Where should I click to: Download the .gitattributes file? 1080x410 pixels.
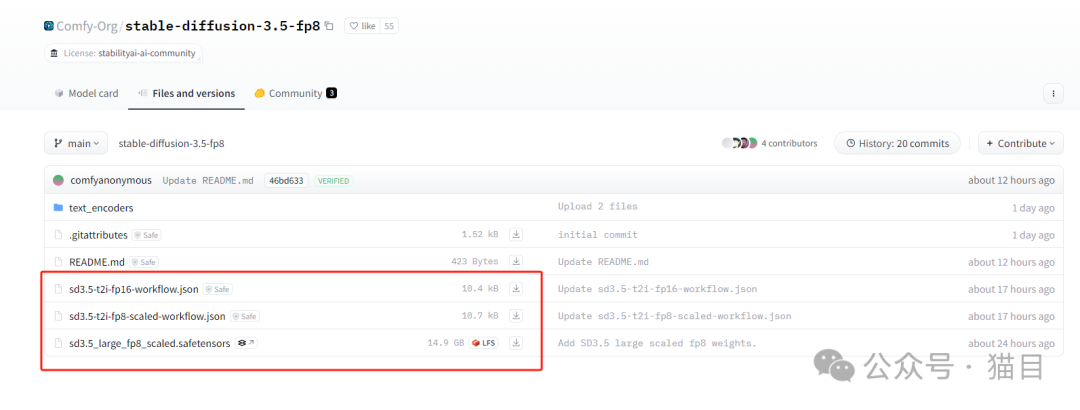(516, 234)
